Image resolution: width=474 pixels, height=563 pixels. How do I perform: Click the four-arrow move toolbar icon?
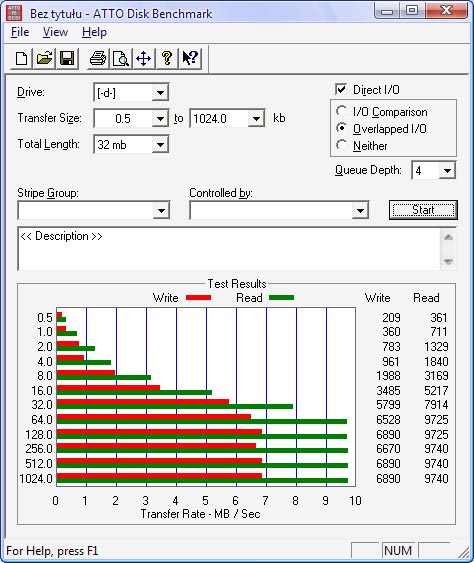(x=143, y=58)
